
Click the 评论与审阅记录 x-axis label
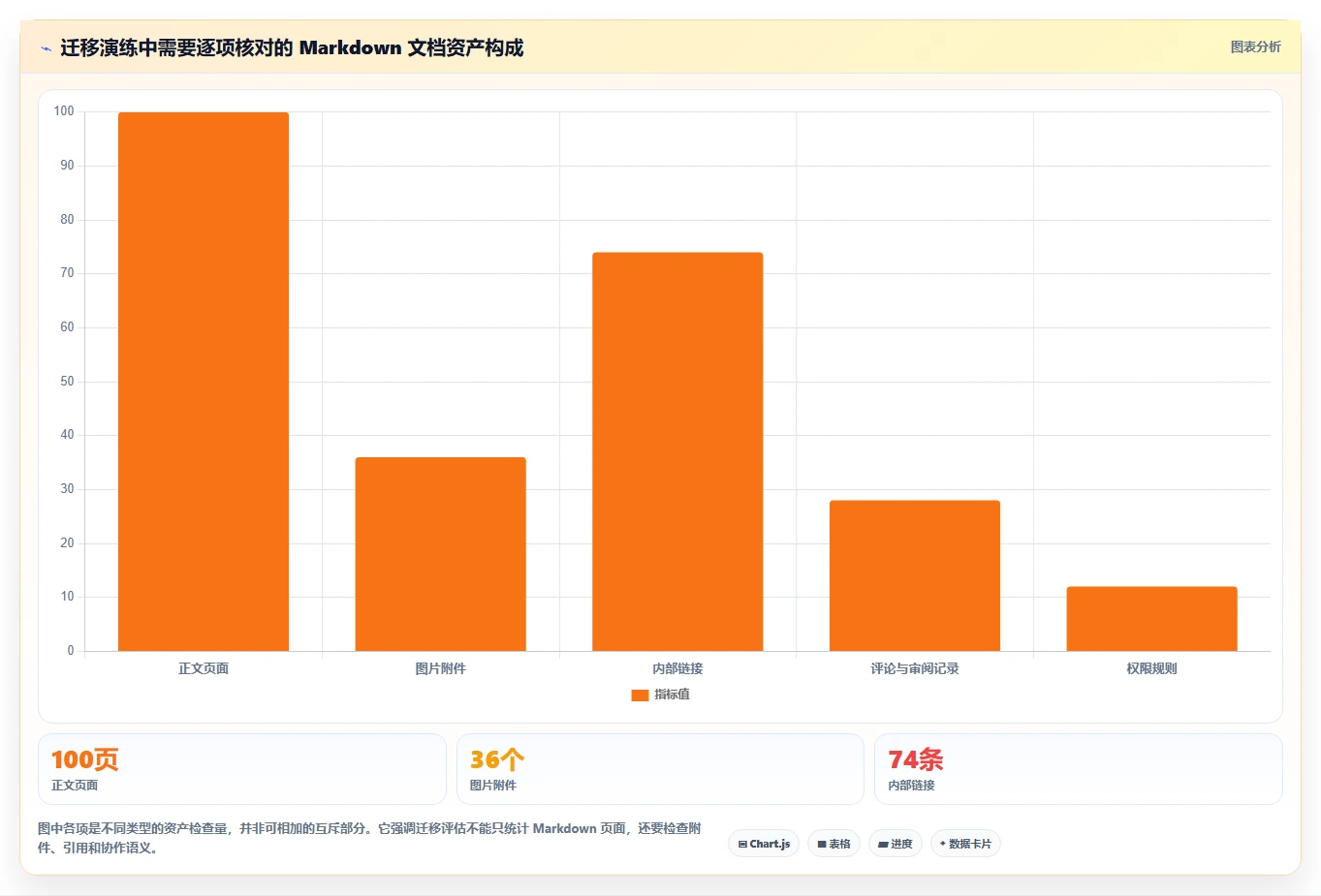(x=915, y=668)
